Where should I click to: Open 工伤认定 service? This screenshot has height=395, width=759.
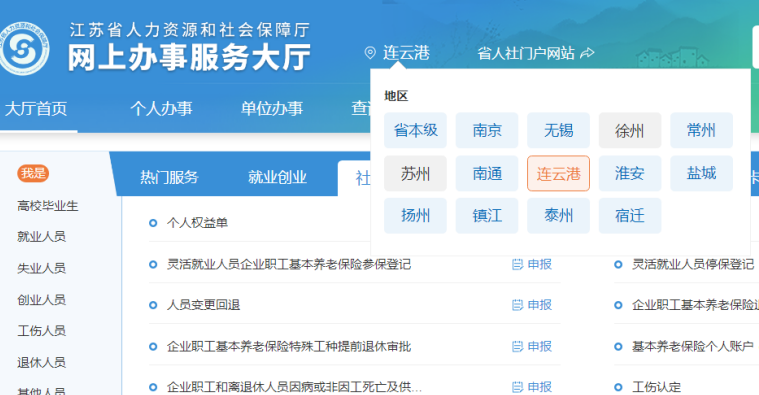click(x=656, y=387)
